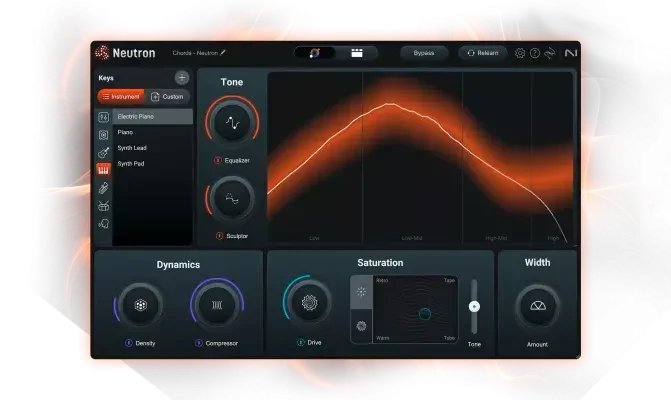Open help via question mark icon

[534, 53]
